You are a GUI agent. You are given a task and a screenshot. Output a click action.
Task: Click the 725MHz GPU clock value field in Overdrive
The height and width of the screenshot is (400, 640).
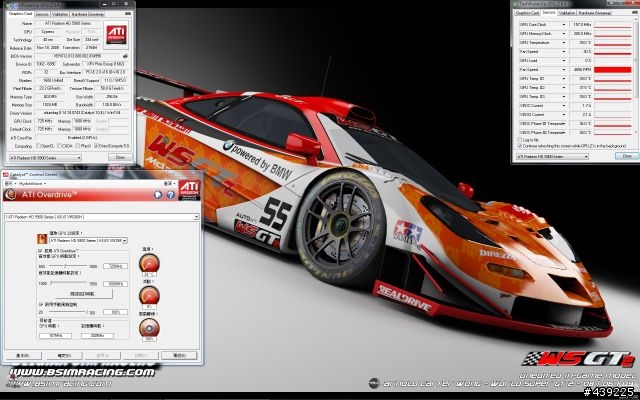point(116,266)
